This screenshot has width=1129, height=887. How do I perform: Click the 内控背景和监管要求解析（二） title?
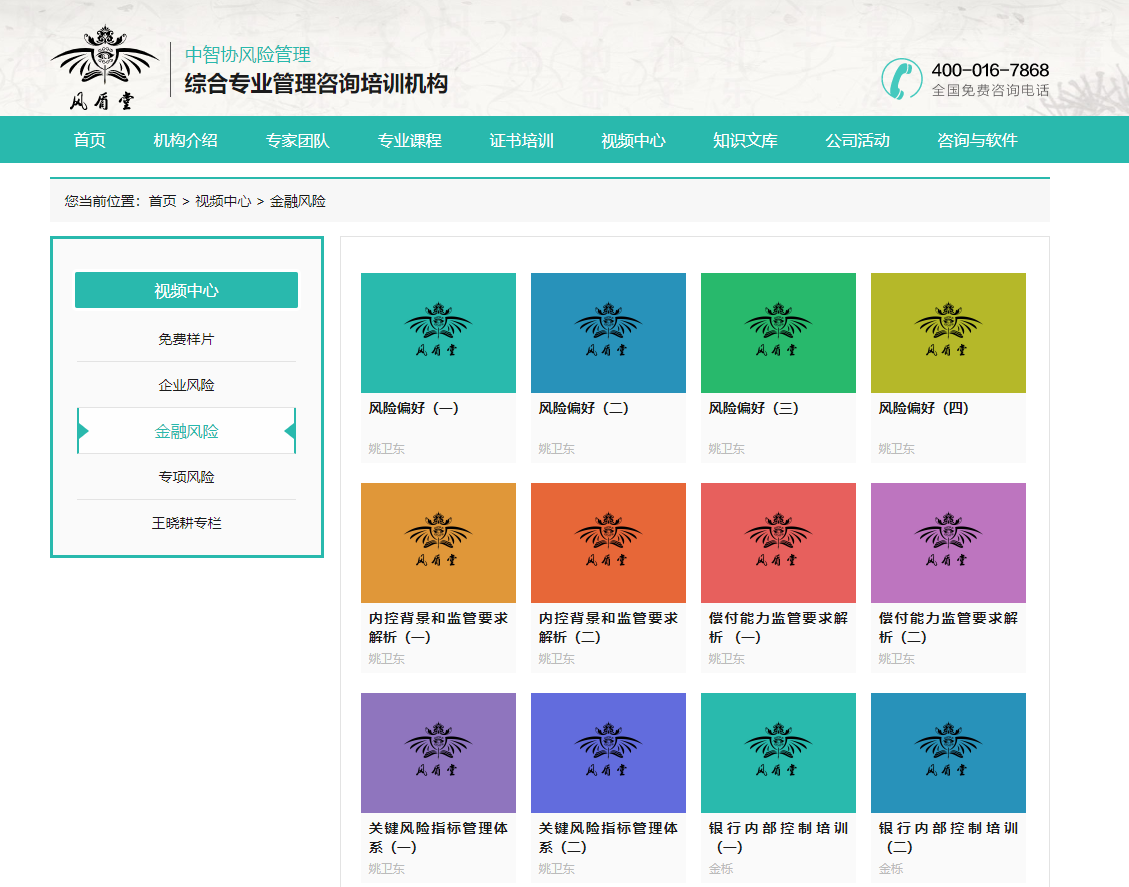point(608,628)
